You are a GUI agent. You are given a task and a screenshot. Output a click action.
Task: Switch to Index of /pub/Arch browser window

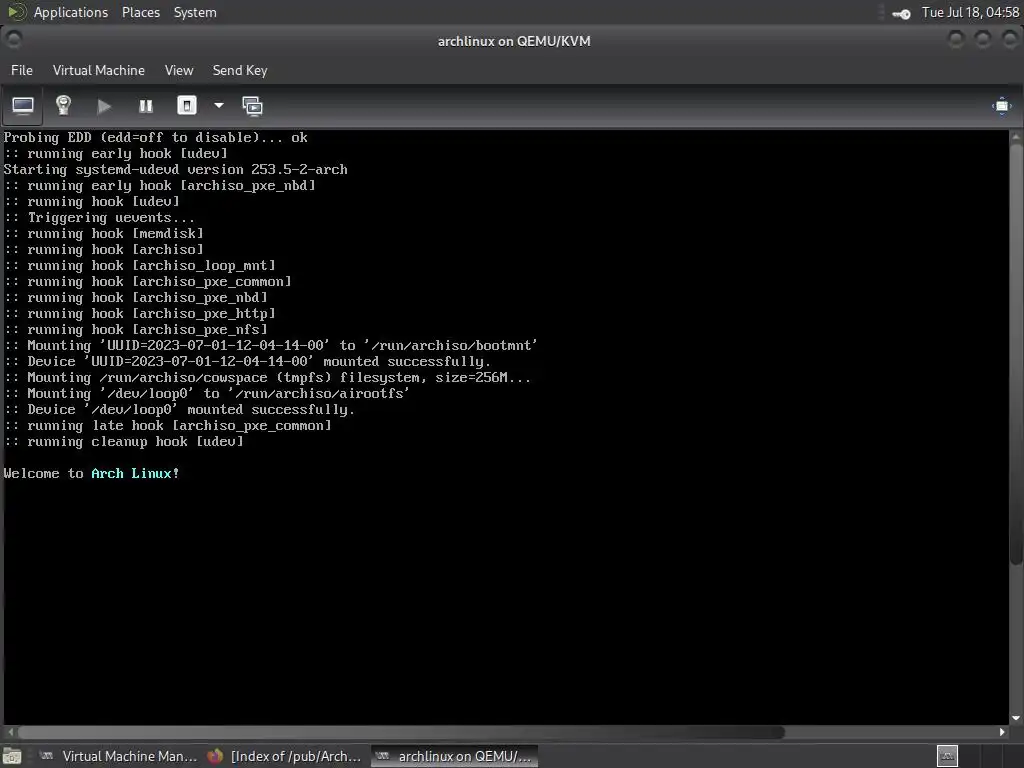coord(285,756)
